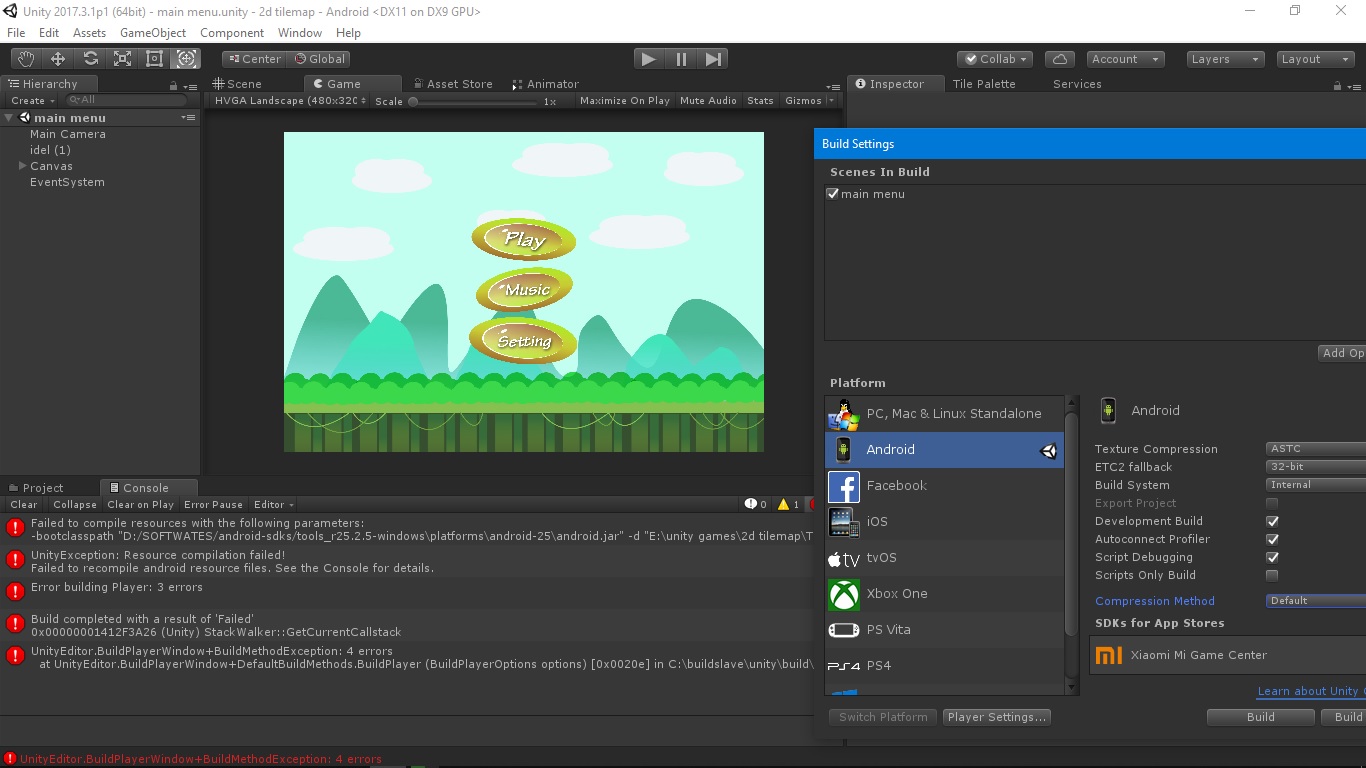
Task: Expand the Canvas object
Action: 22,166
